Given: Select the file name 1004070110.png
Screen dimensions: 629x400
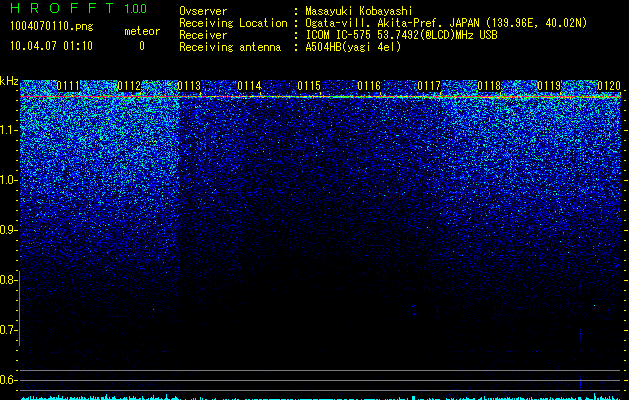Looking at the screenshot, I should coord(52,27).
